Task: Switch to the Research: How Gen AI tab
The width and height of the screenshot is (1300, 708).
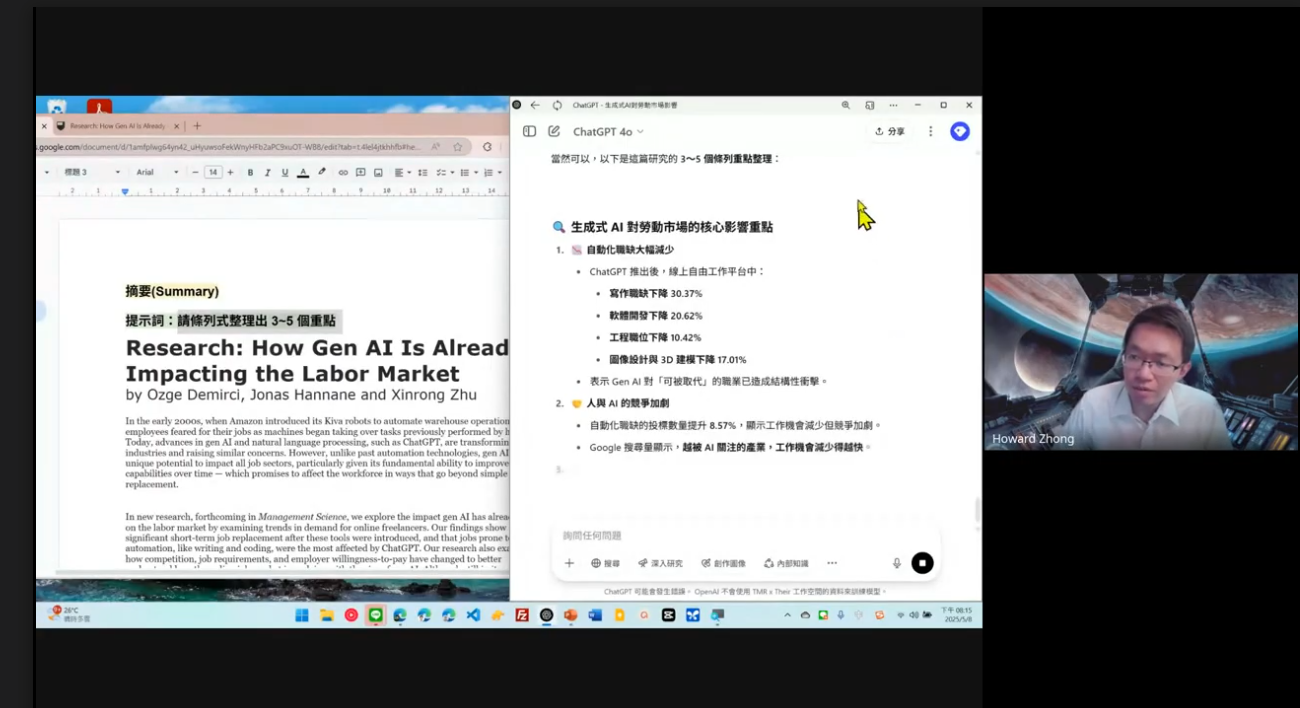Action: coord(114,126)
